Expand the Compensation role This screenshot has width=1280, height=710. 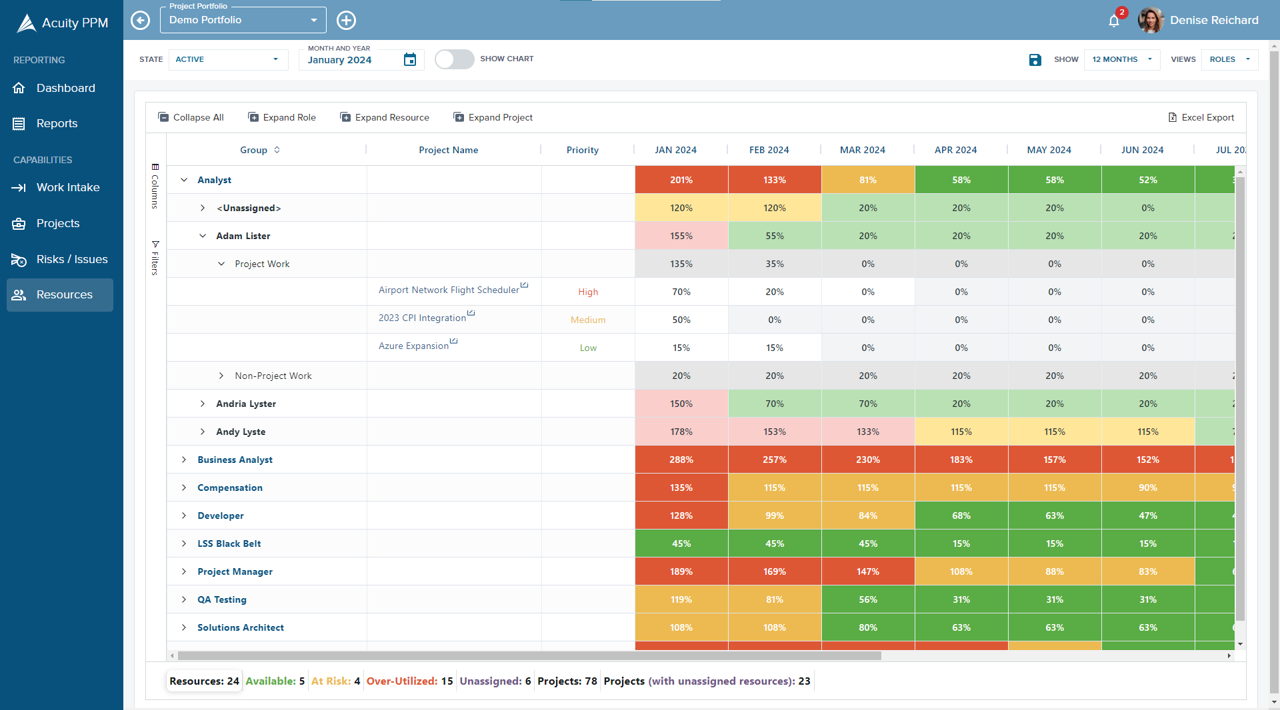point(184,488)
